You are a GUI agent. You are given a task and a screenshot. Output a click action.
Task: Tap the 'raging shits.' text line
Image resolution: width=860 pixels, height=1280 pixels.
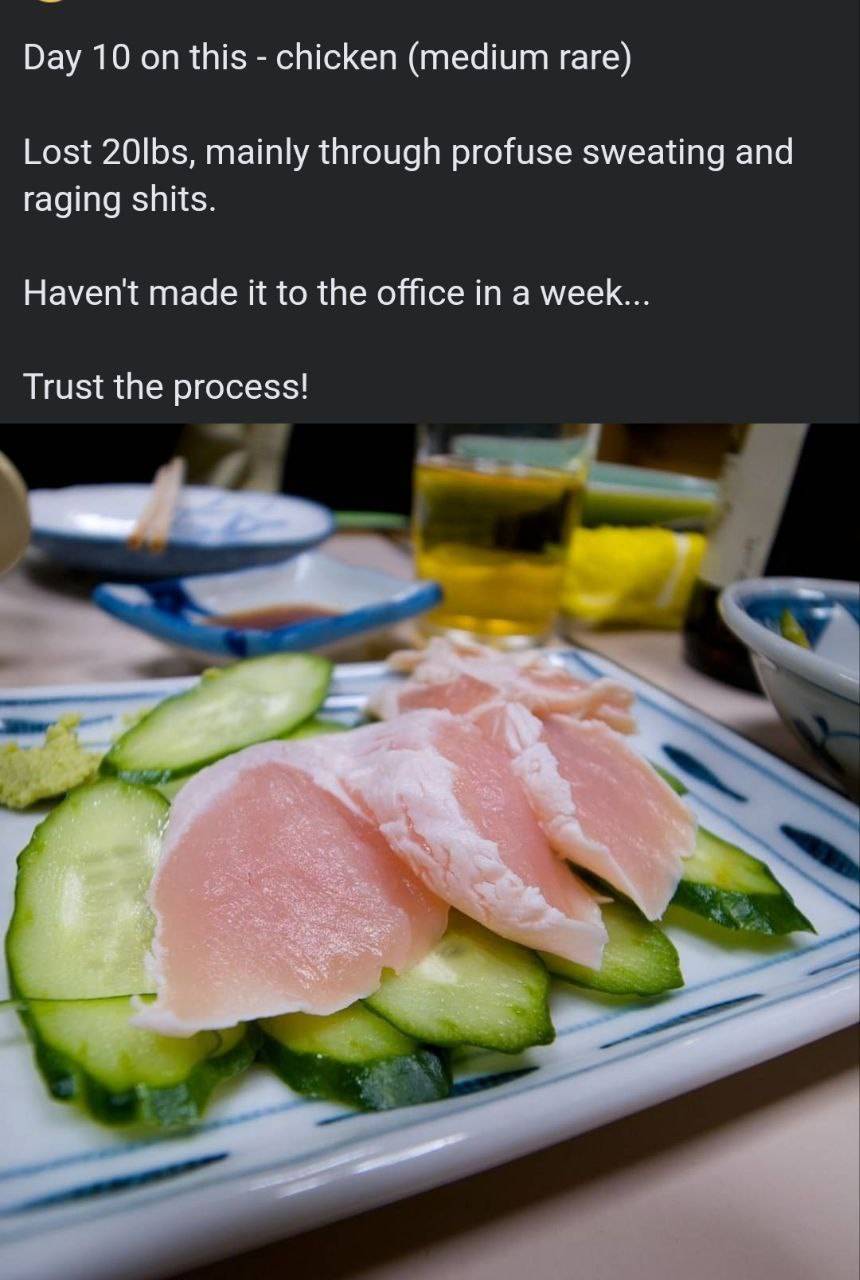[x=119, y=199]
